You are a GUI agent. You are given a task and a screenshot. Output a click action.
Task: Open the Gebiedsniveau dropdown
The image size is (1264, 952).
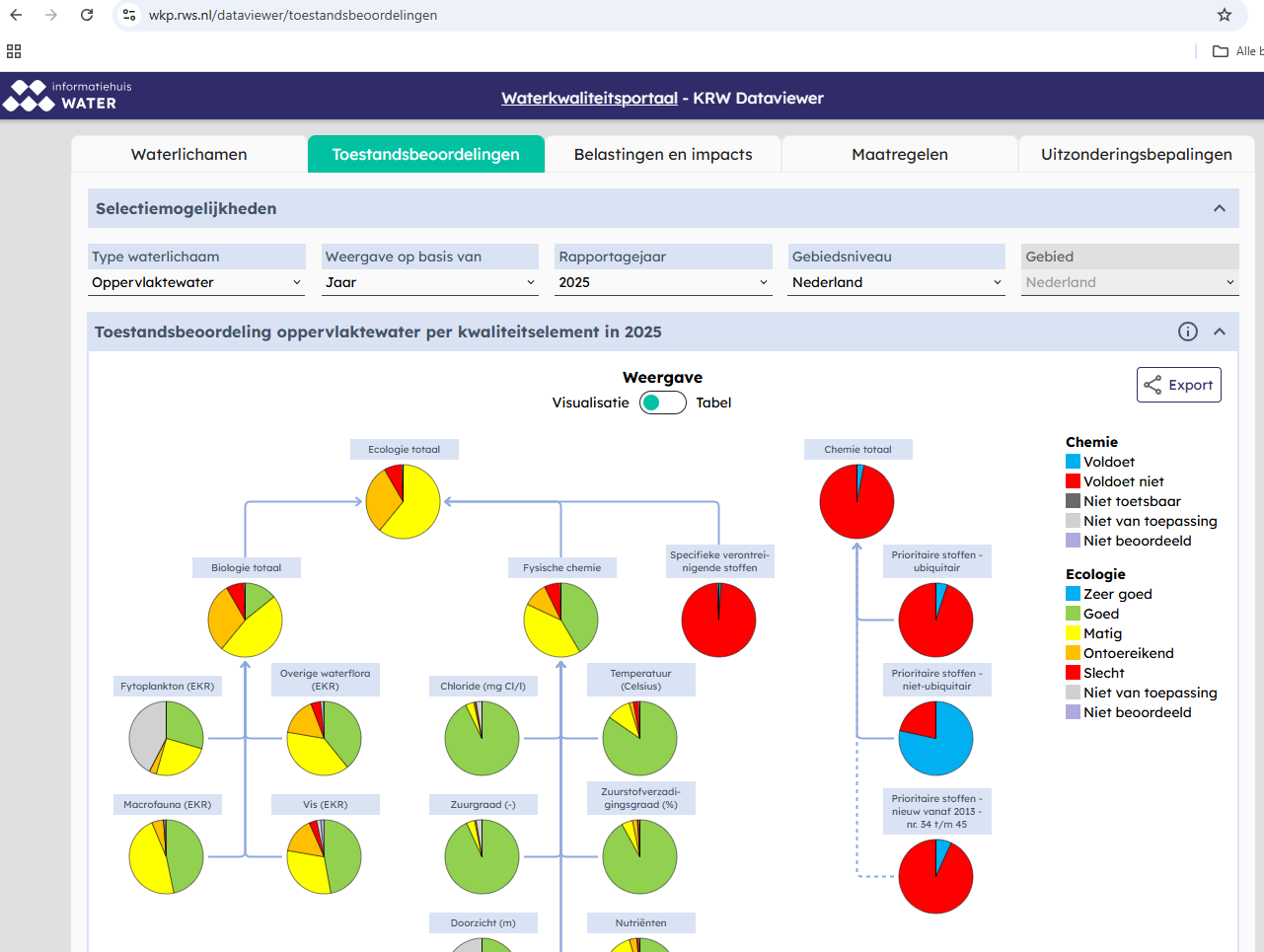click(x=896, y=282)
